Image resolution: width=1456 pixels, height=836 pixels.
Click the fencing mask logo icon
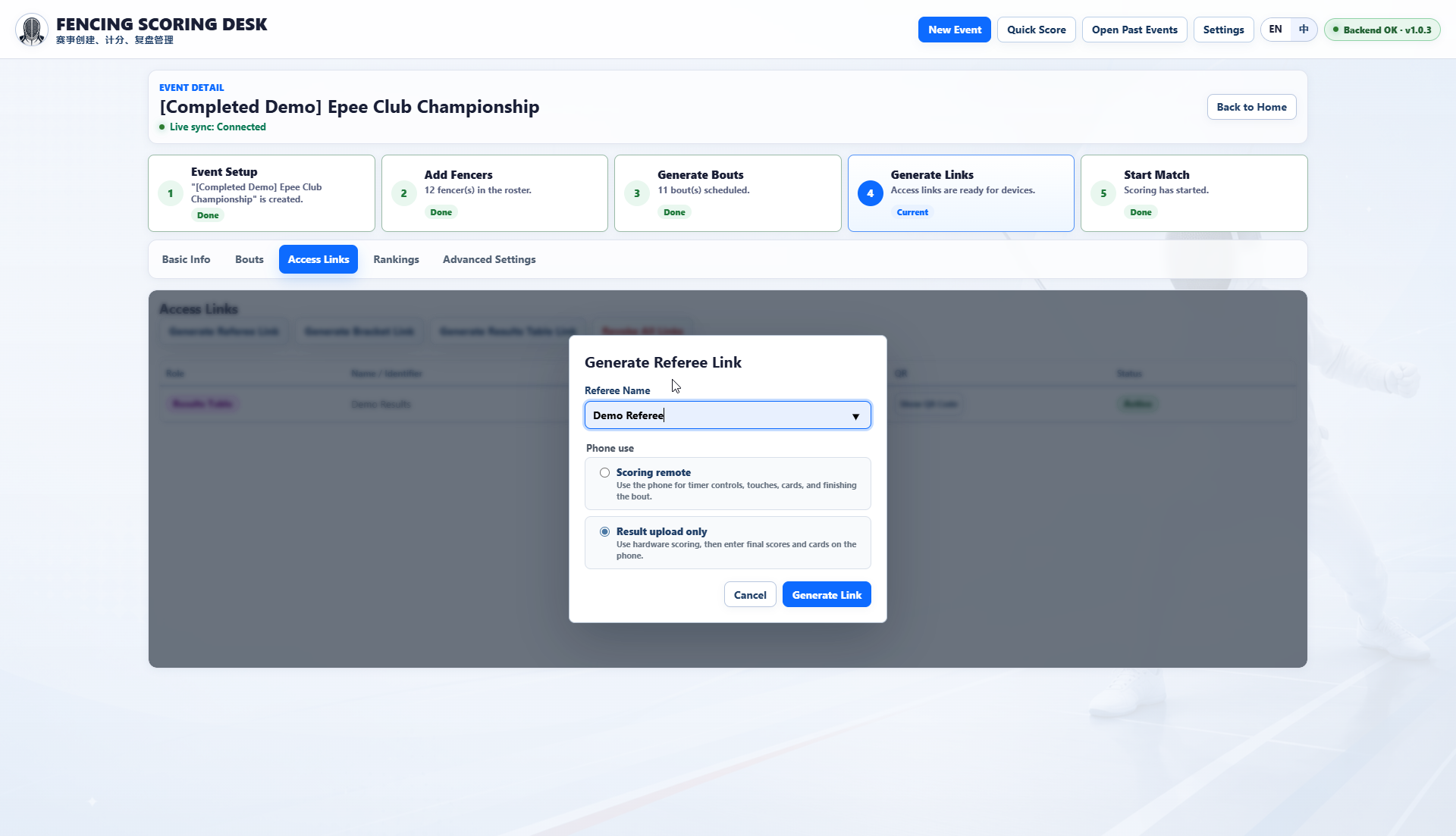pos(32,30)
